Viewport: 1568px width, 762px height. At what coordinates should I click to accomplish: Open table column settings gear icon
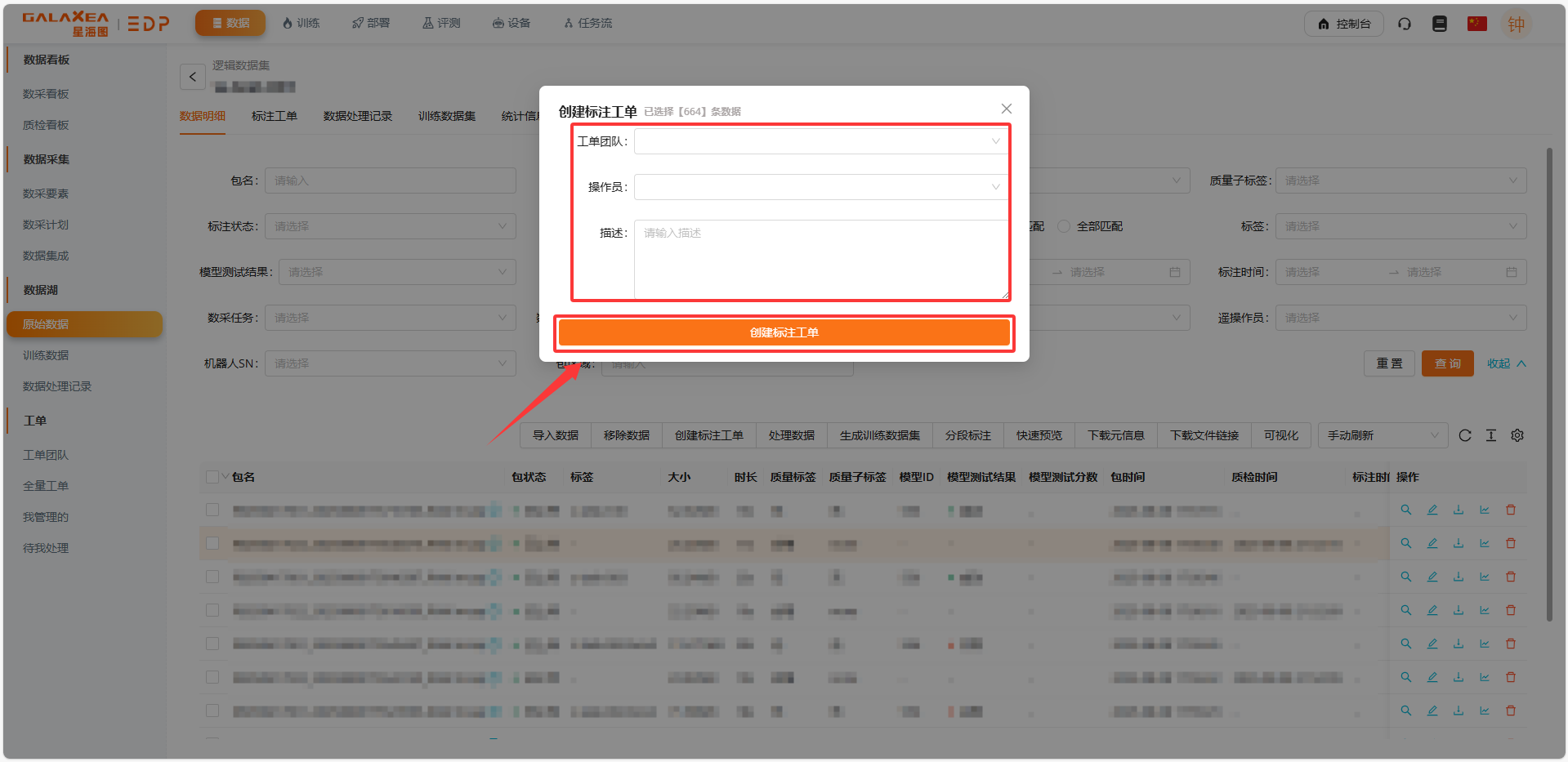pos(1517,435)
